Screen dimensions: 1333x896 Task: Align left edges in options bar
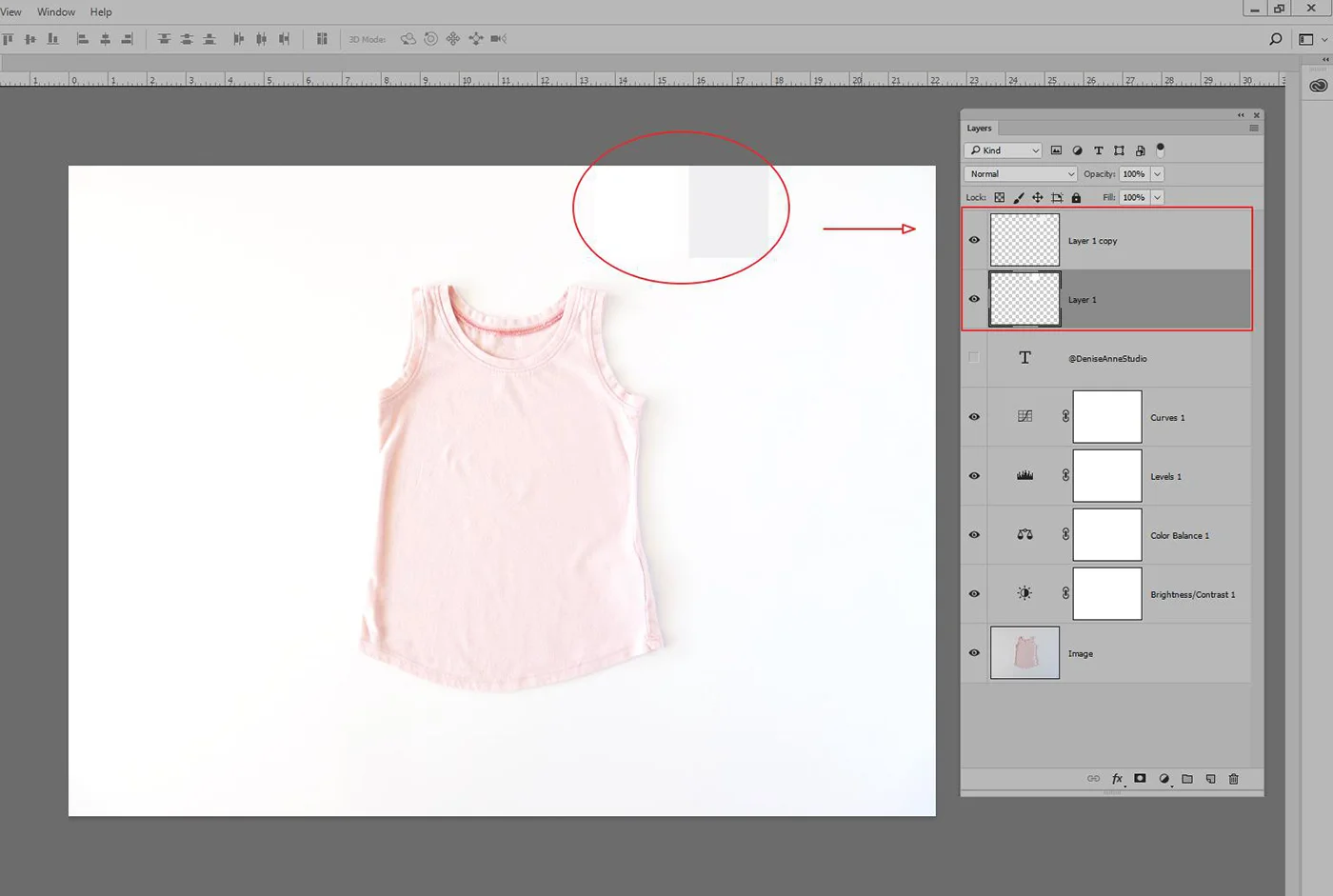point(83,39)
